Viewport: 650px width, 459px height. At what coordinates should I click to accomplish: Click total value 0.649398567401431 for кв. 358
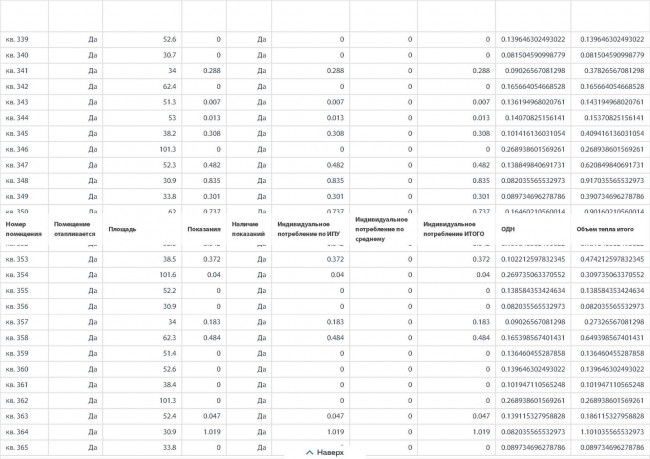tap(612, 338)
